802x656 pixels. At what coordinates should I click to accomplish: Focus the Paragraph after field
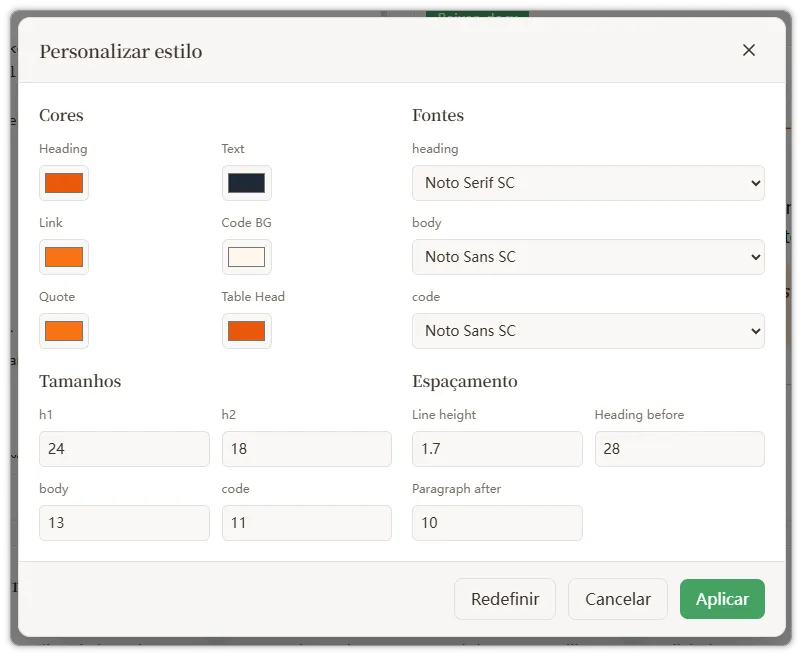497,523
